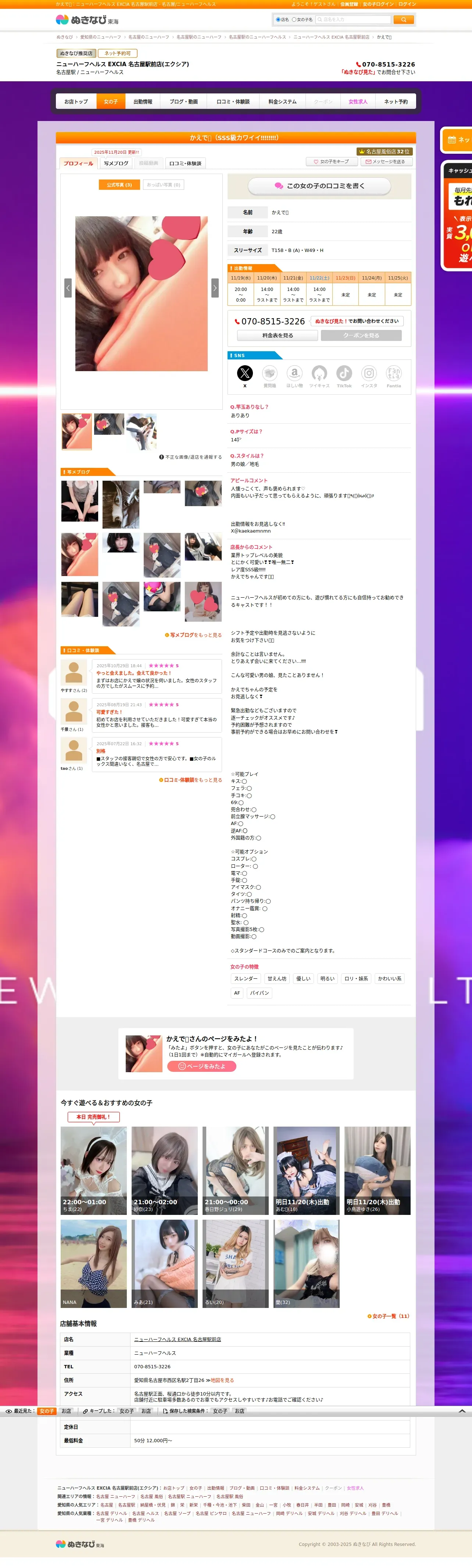Show next photo with right arrow
Screen dimensions: 472x1568
pyautogui.click(x=215, y=287)
